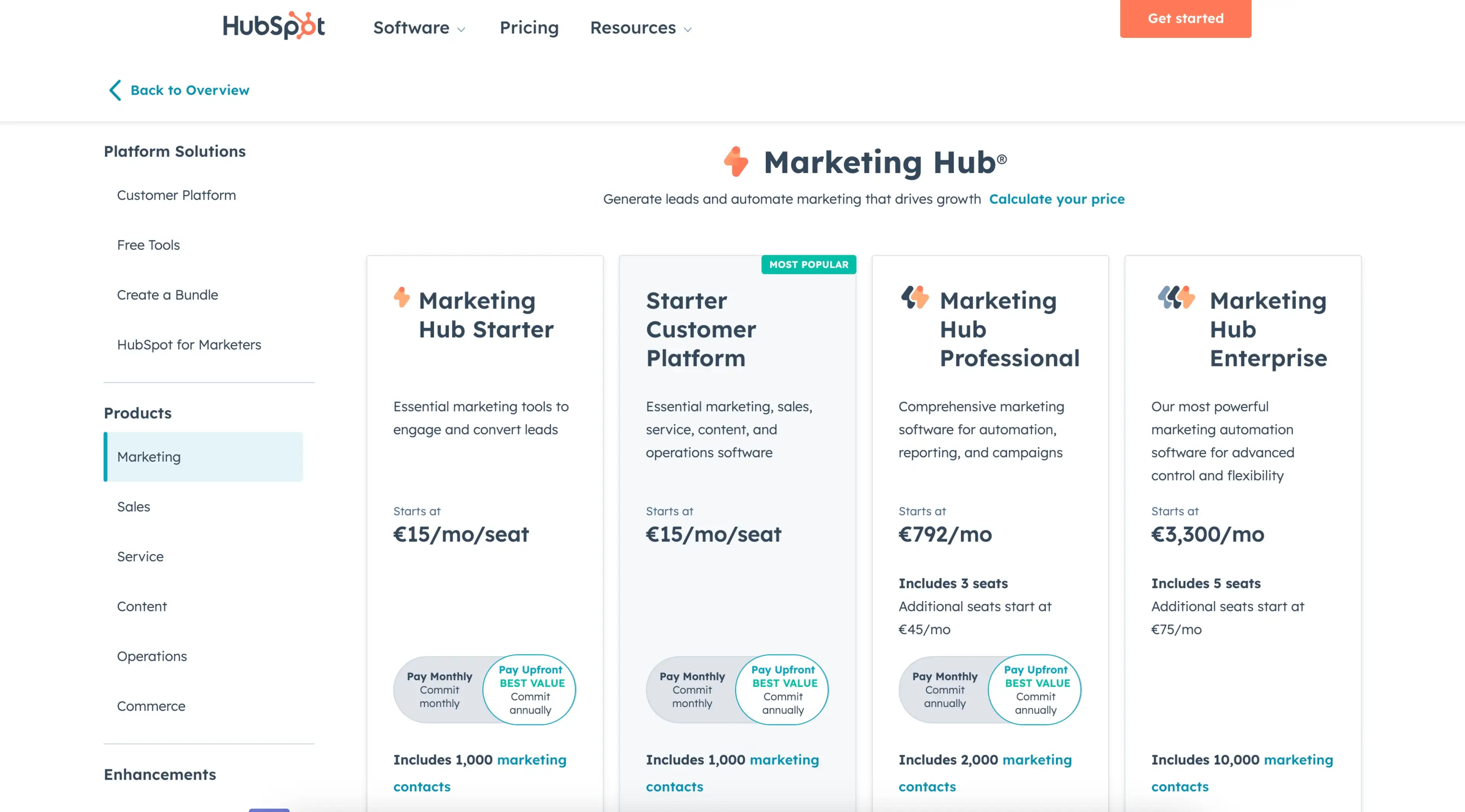Image resolution: width=1465 pixels, height=812 pixels.
Task: Select Pay Monthly on Marketing Hub Starter
Action: click(x=439, y=689)
